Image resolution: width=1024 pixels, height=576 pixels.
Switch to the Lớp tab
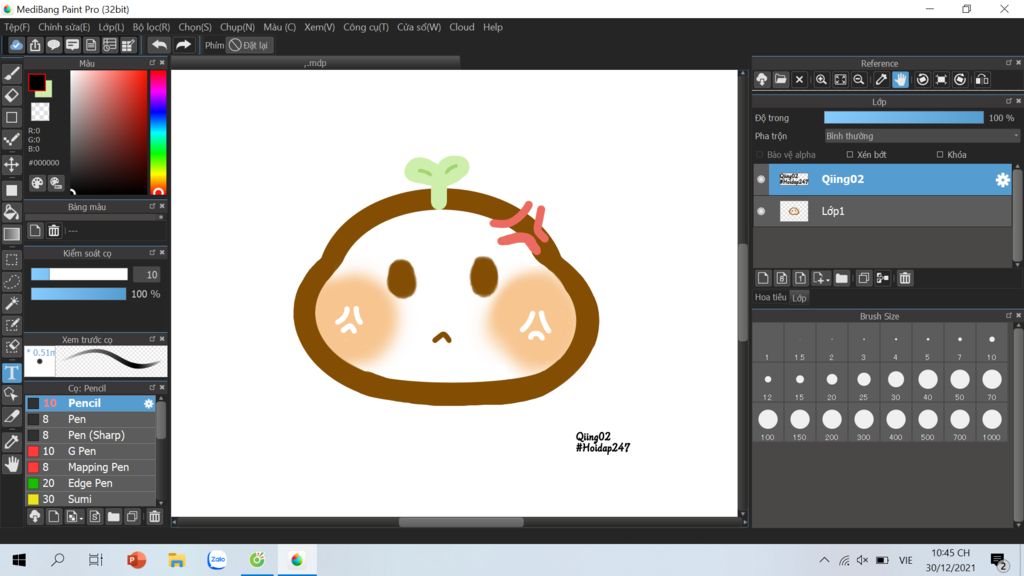pyautogui.click(x=799, y=298)
